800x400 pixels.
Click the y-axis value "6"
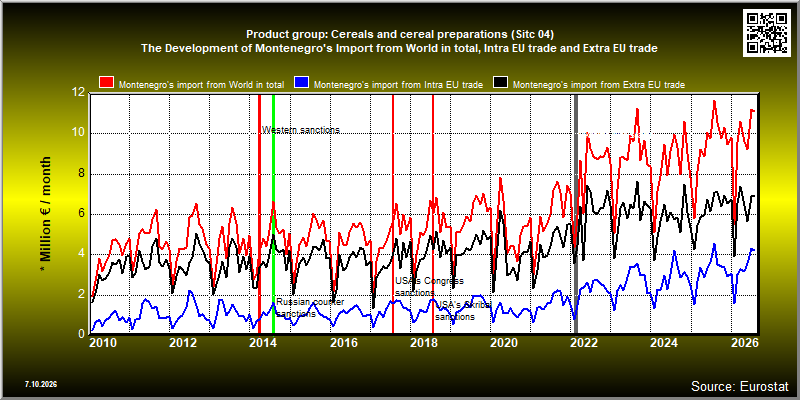click(81, 214)
